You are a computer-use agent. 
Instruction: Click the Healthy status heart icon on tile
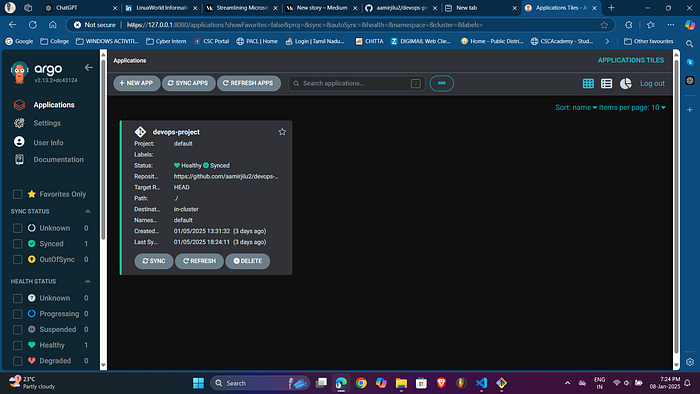click(x=177, y=166)
